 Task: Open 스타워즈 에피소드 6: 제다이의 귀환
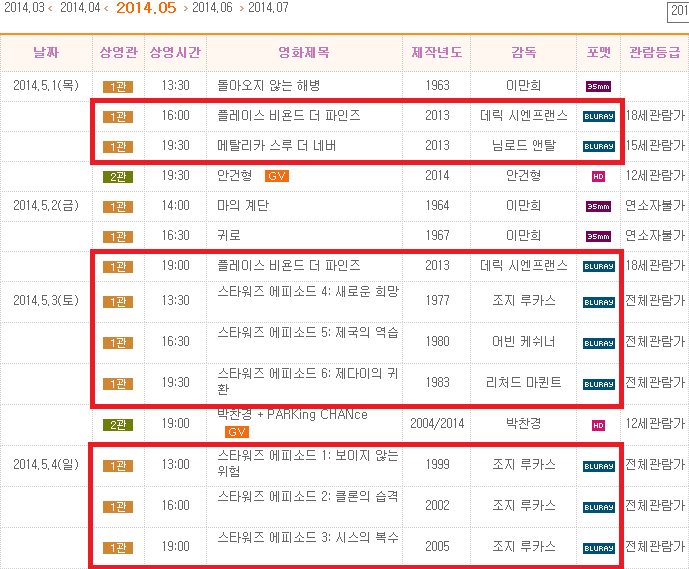[308, 381]
